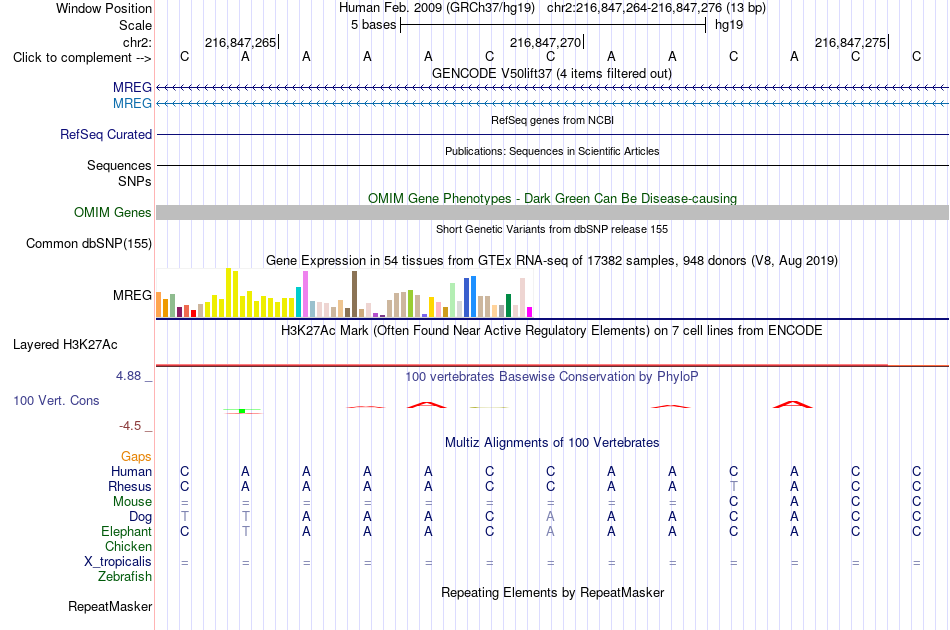
Task: Click the faded T base in Rhesus row
Action: pyautogui.click(x=734, y=486)
